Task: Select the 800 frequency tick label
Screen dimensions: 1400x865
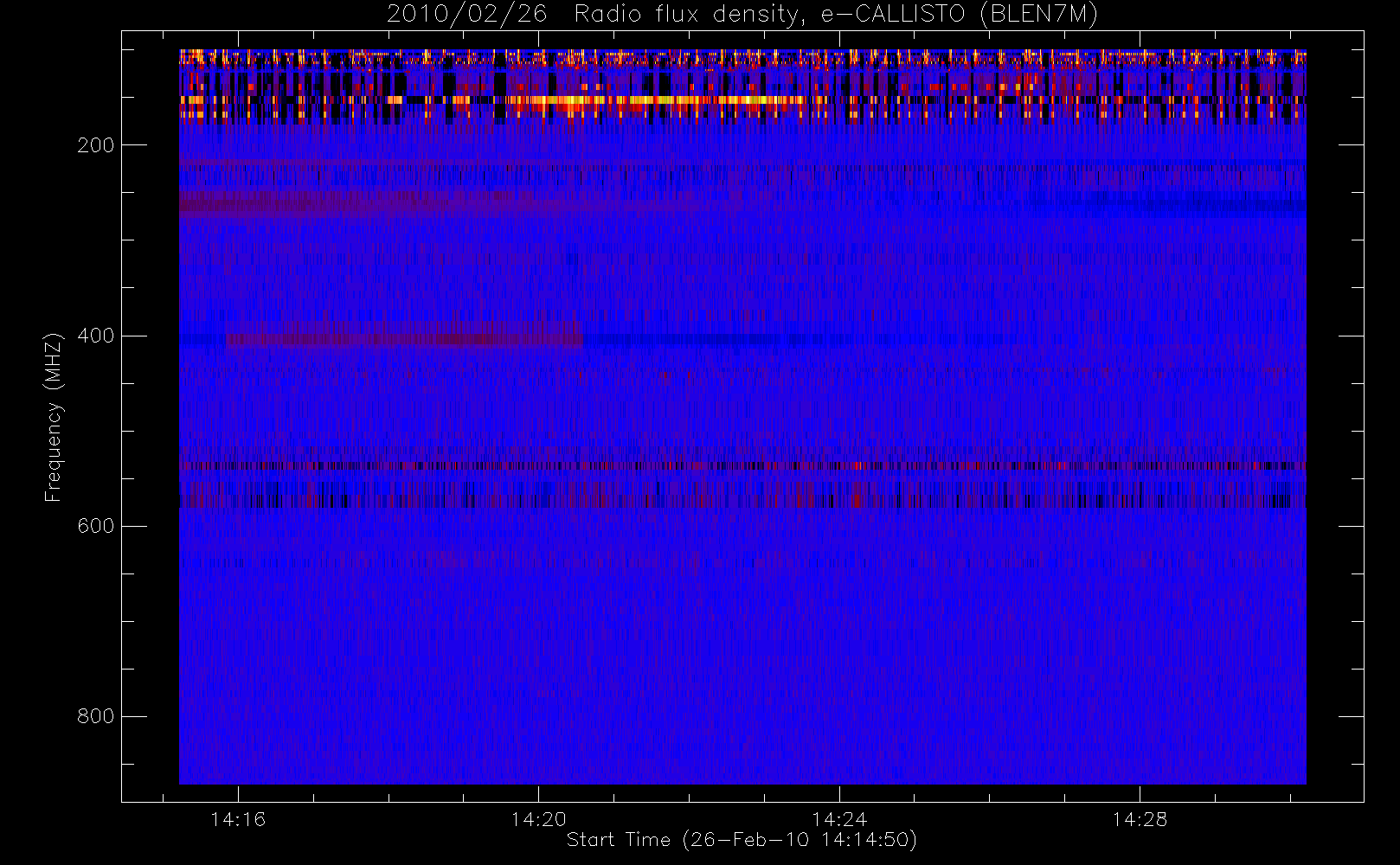Action: (96, 716)
